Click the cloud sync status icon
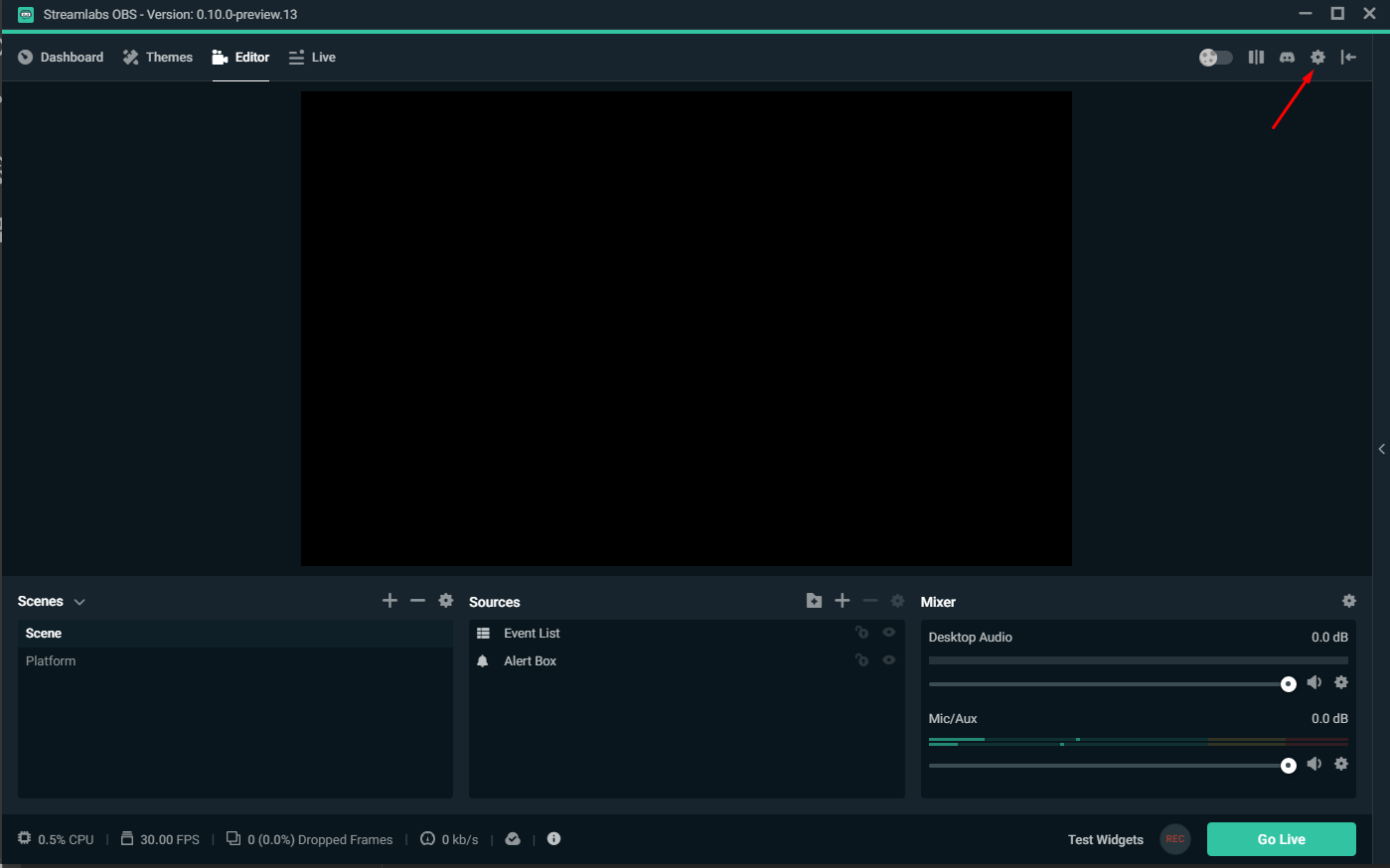Image resolution: width=1390 pixels, height=868 pixels. [513, 839]
